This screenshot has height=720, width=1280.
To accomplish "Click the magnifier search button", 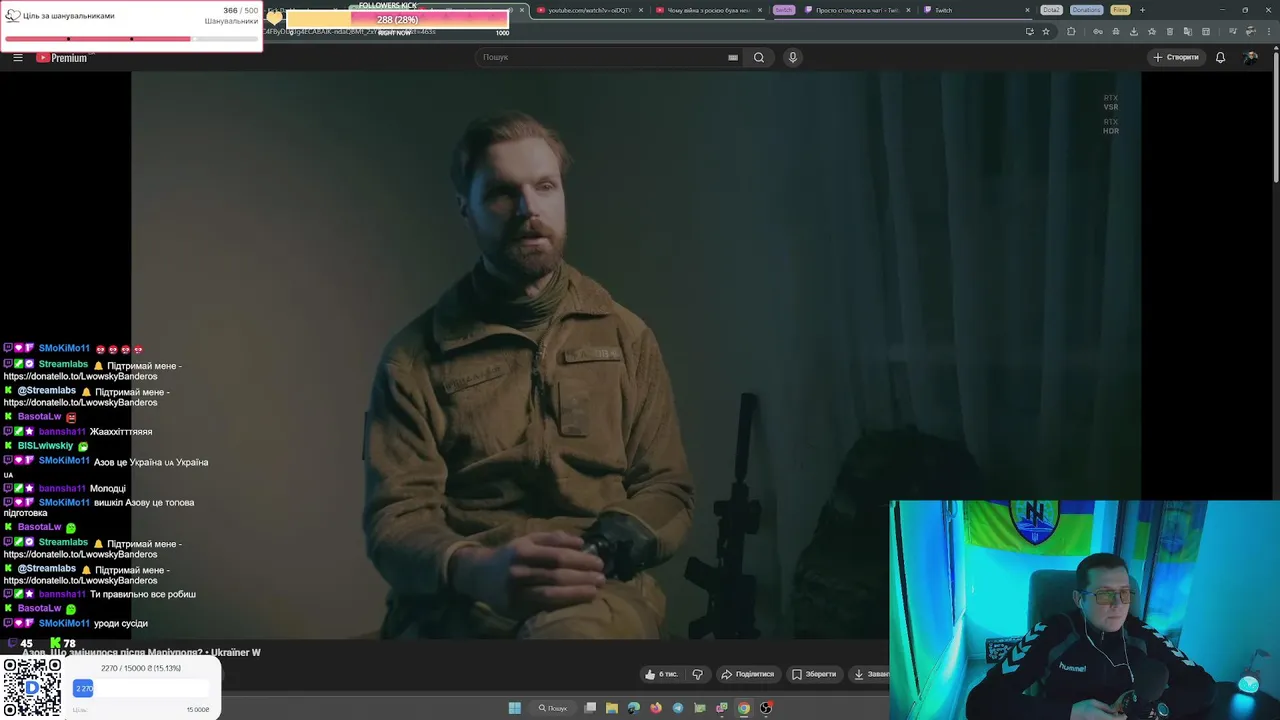I will pos(759,57).
